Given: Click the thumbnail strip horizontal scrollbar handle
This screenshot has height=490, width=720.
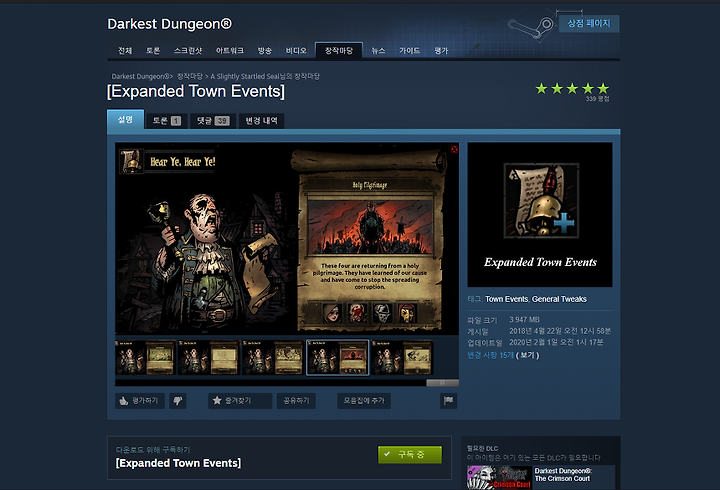Looking at the screenshot, I should pos(442,383).
